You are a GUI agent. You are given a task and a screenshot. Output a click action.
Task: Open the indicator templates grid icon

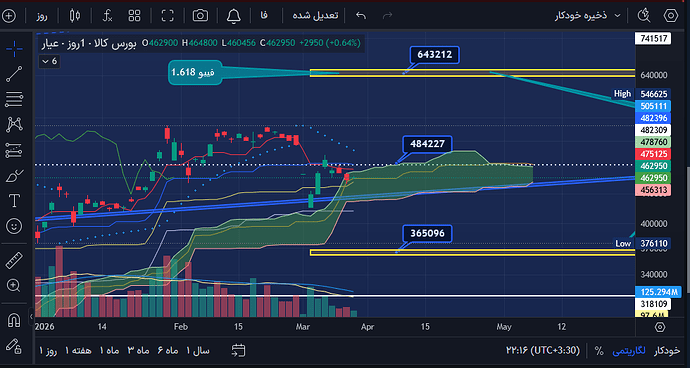[135, 16]
